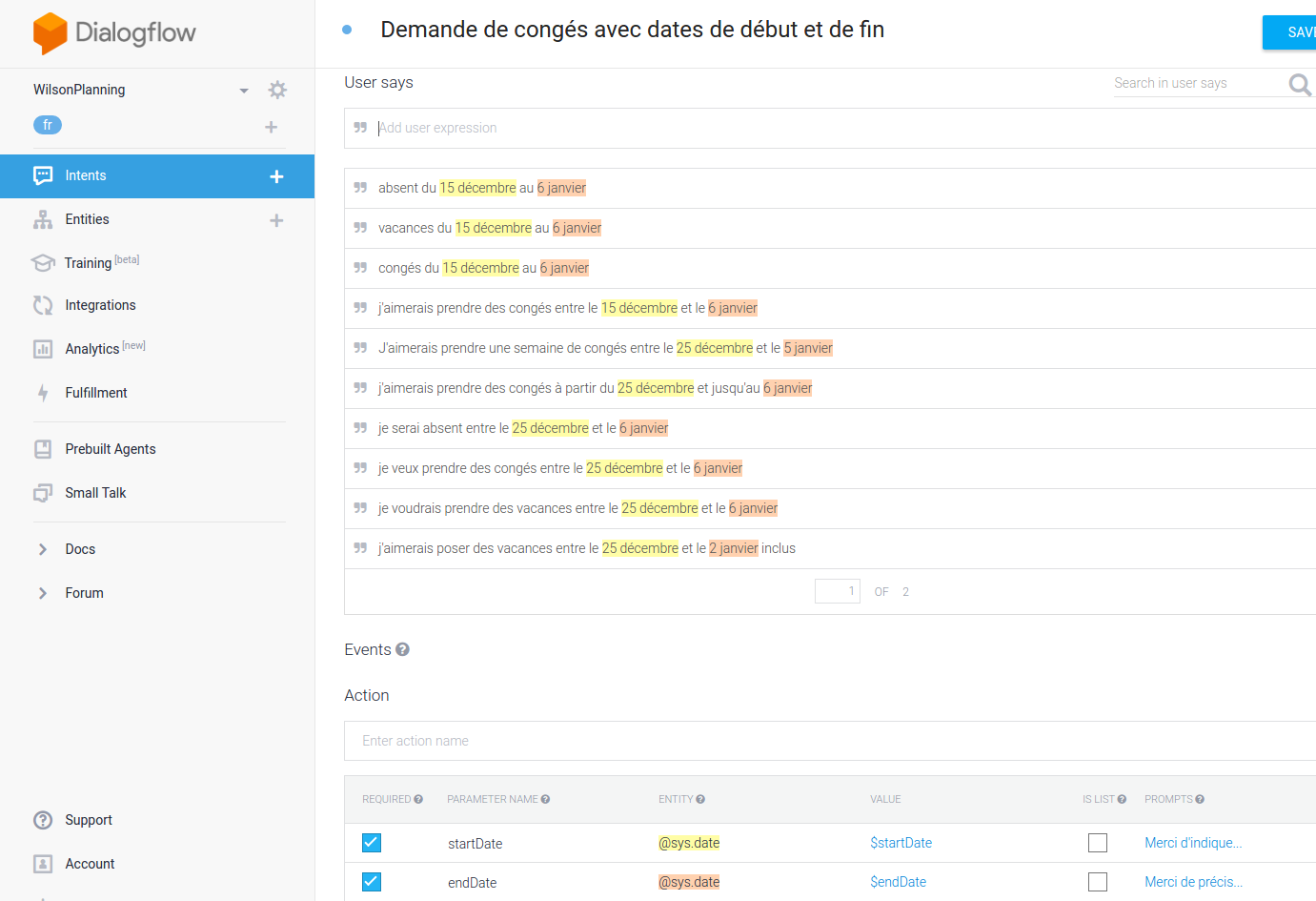Click the Events help question icon

pyautogui.click(x=402, y=649)
